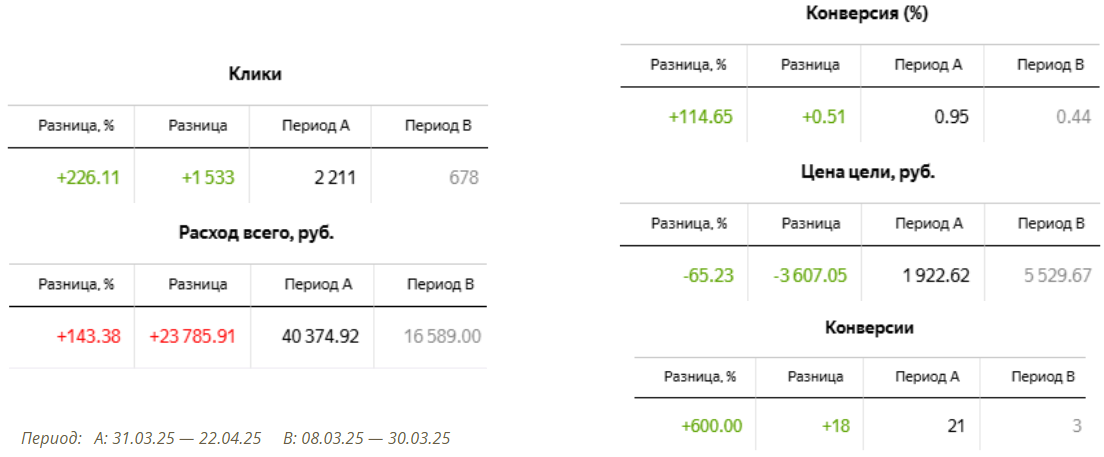
Task: Click the Цена цели, руб. heading
Action: [867, 172]
